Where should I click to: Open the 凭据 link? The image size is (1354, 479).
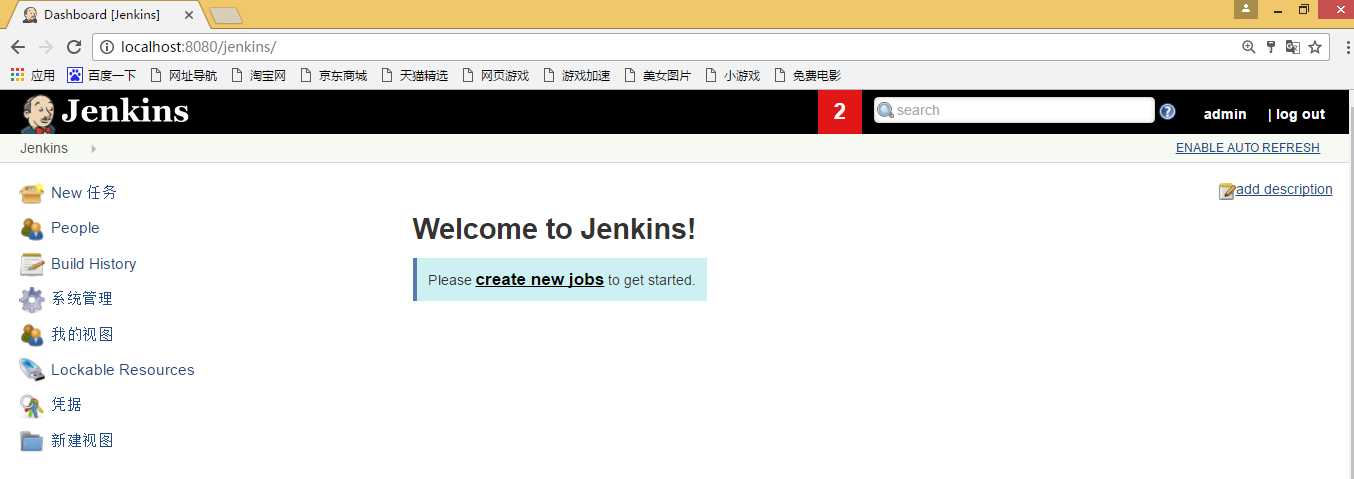point(67,405)
